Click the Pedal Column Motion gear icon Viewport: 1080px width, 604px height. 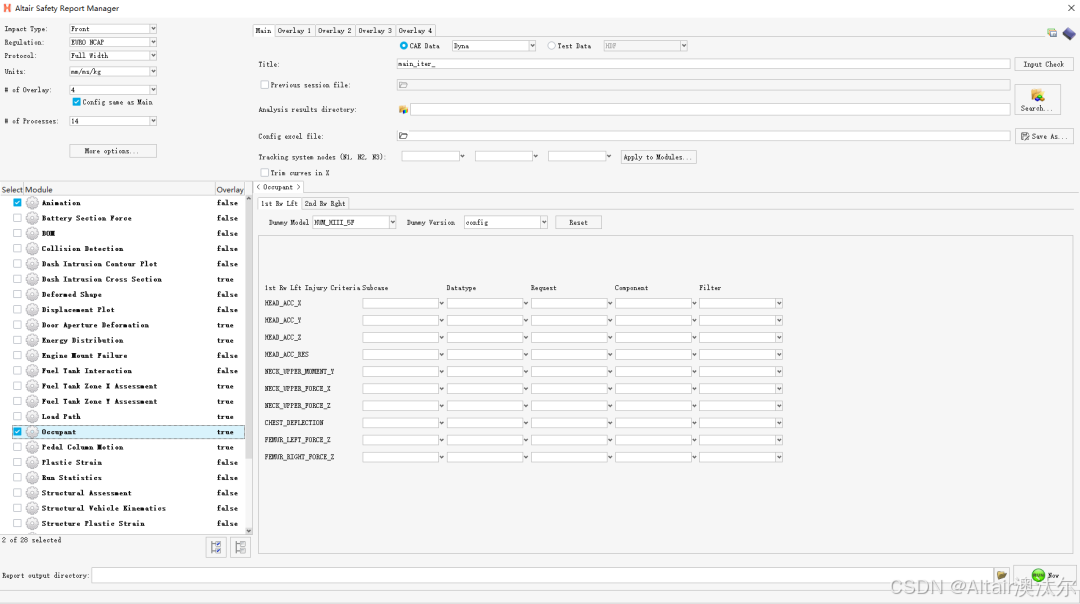click(x=32, y=447)
